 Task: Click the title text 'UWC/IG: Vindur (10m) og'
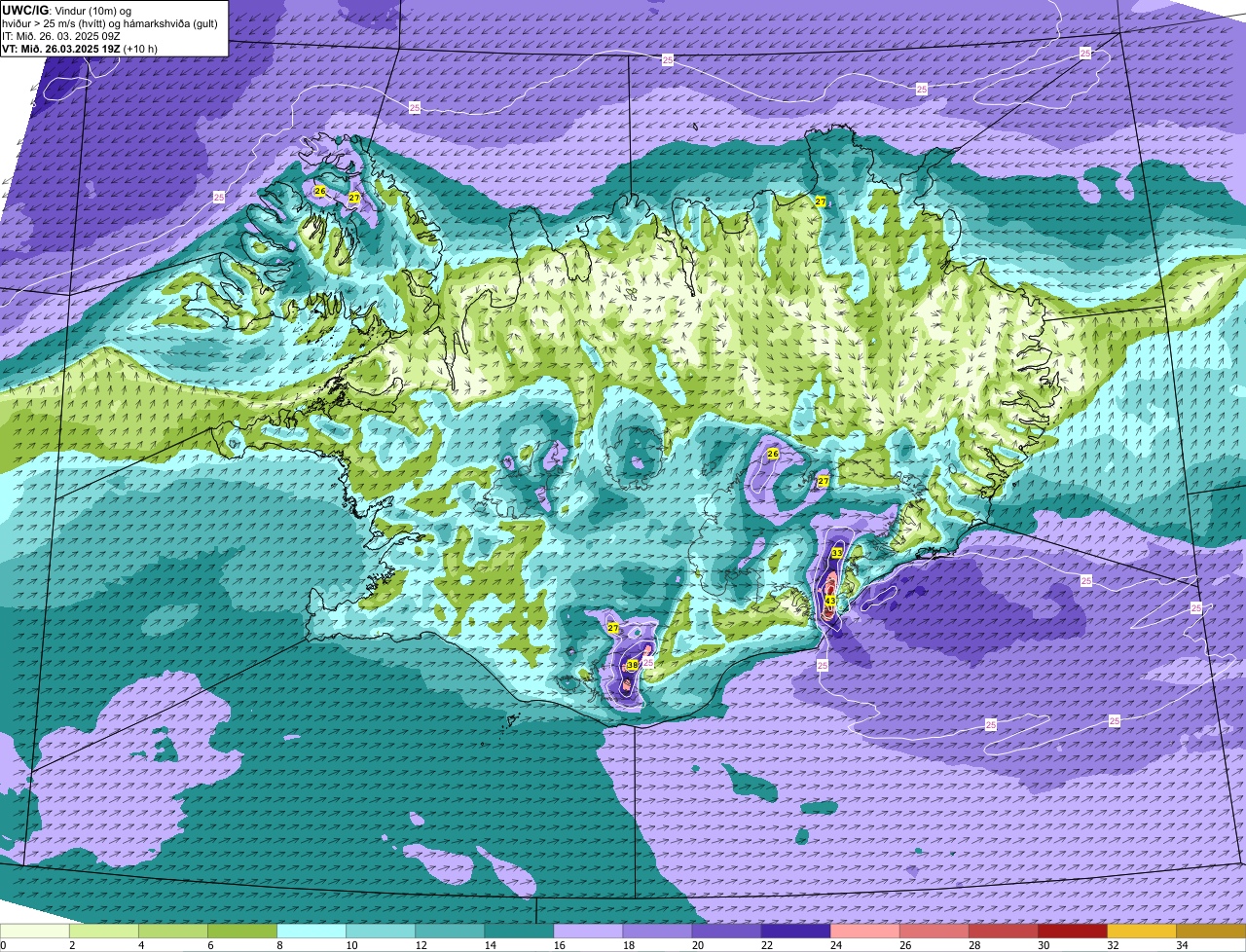pos(67,10)
